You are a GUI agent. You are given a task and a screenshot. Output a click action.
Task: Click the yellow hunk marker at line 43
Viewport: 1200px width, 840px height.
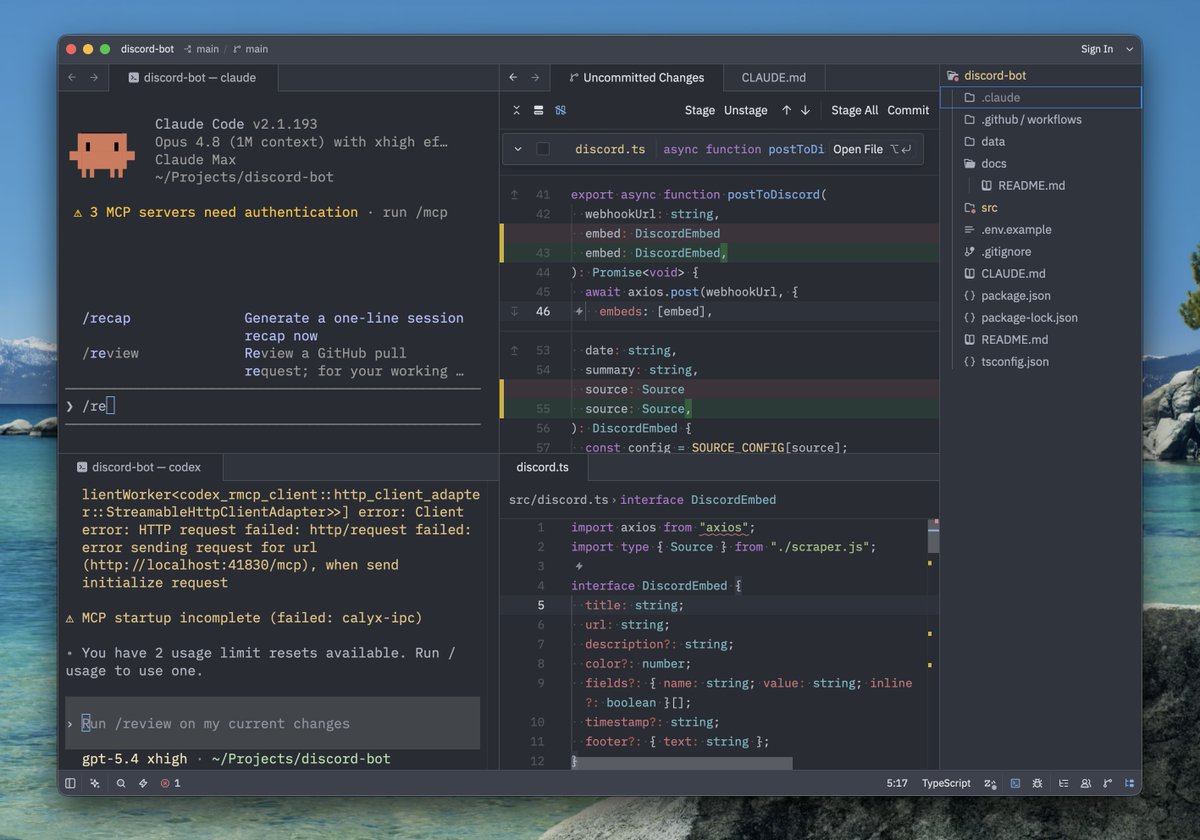tap(502, 243)
